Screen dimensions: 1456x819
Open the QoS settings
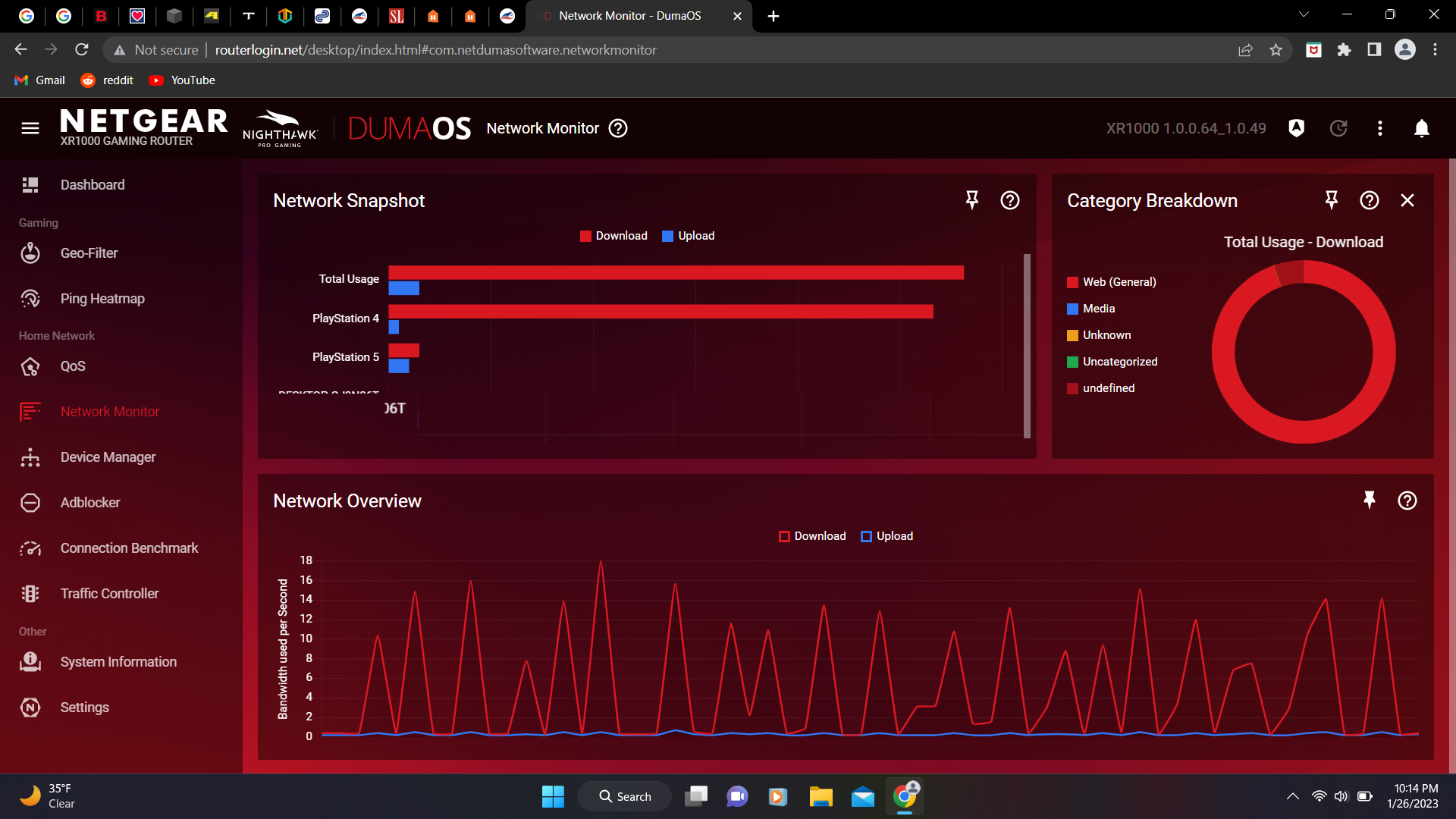(74, 366)
